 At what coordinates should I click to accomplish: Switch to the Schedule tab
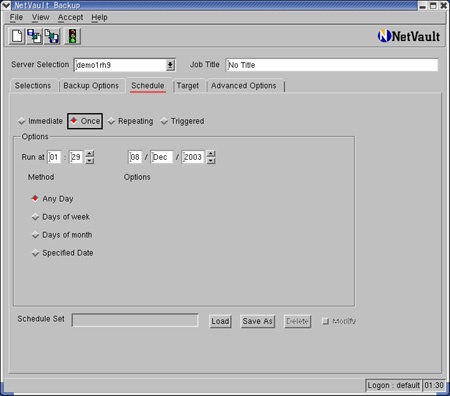coord(148,86)
